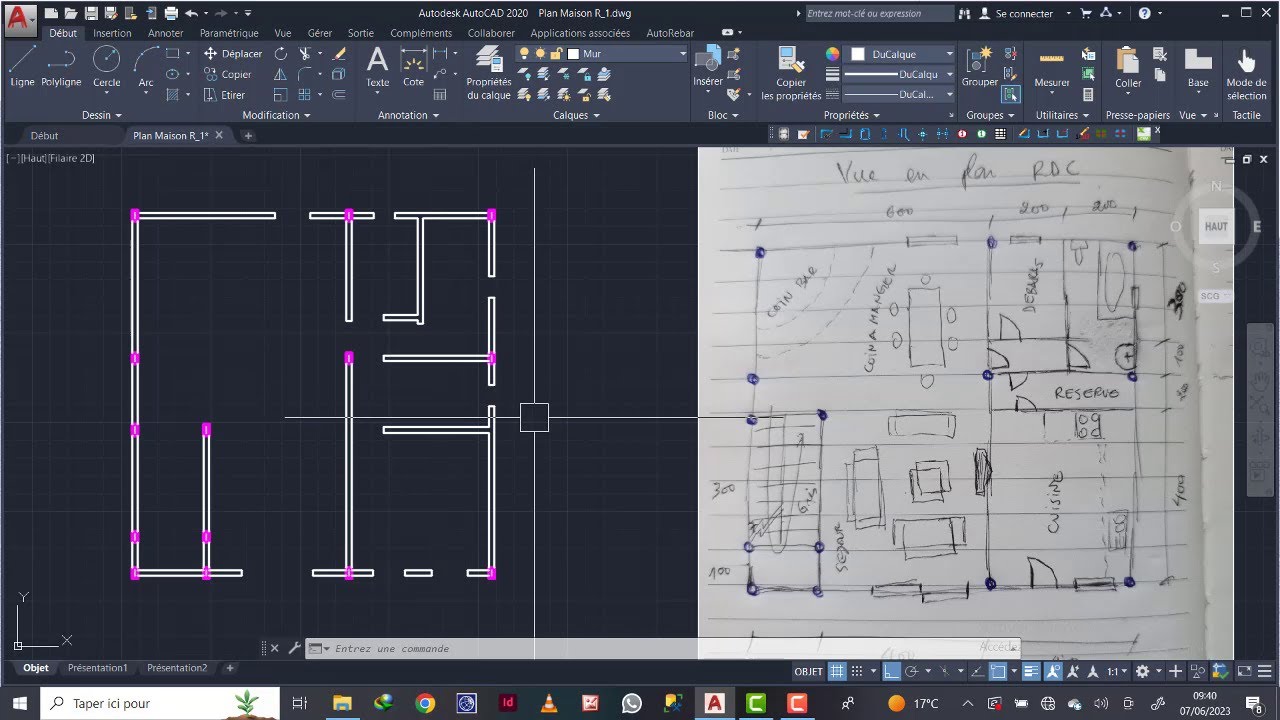Open the Help question mark icon
The height and width of the screenshot is (720, 1280).
point(1145,13)
